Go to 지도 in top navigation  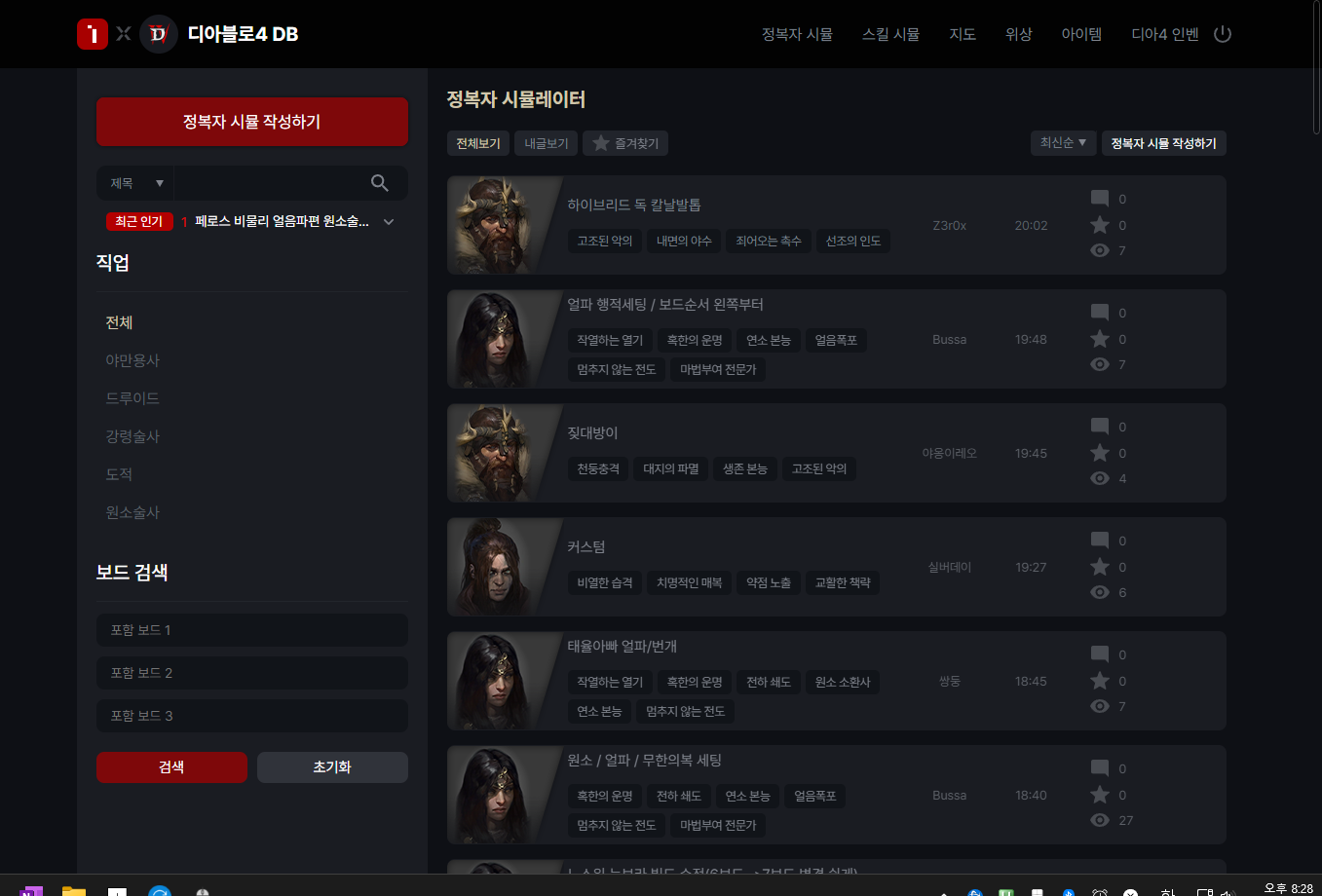pos(963,34)
